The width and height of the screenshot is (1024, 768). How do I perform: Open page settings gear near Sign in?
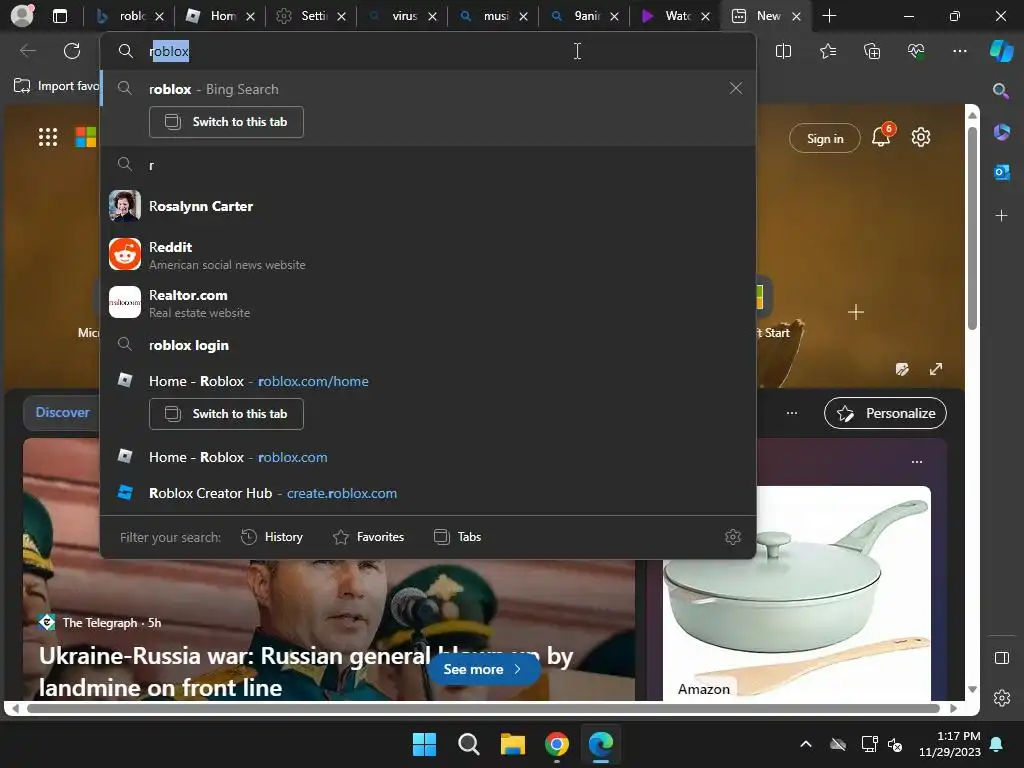(x=921, y=137)
